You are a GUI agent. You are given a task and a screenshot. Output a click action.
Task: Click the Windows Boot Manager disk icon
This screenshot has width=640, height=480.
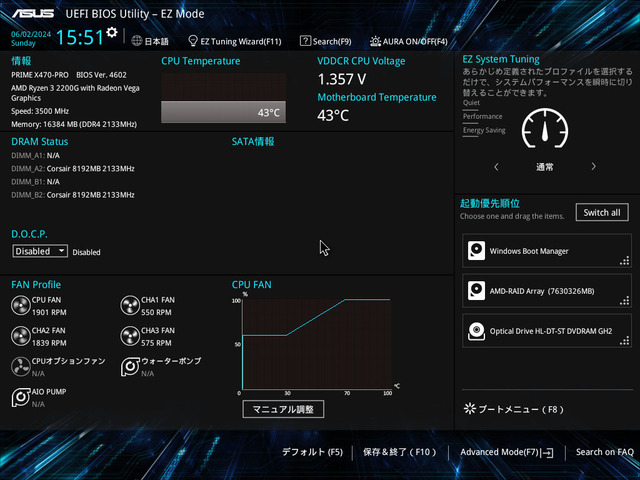tap(476, 251)
